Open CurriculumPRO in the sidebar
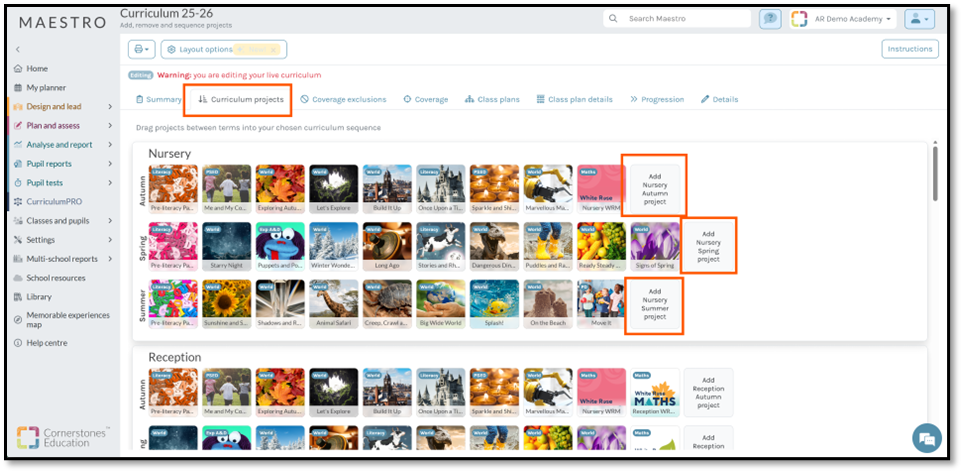 54,201
